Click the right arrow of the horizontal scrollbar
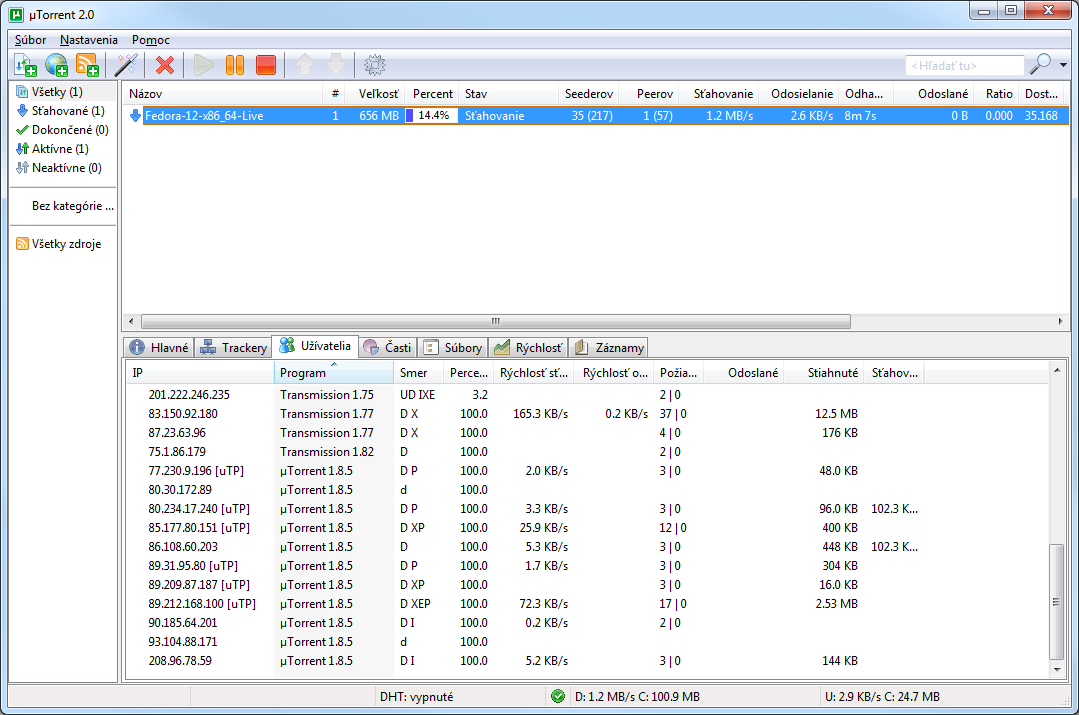The width and height of the screenshot is (1079, 715). [1060, 321]
